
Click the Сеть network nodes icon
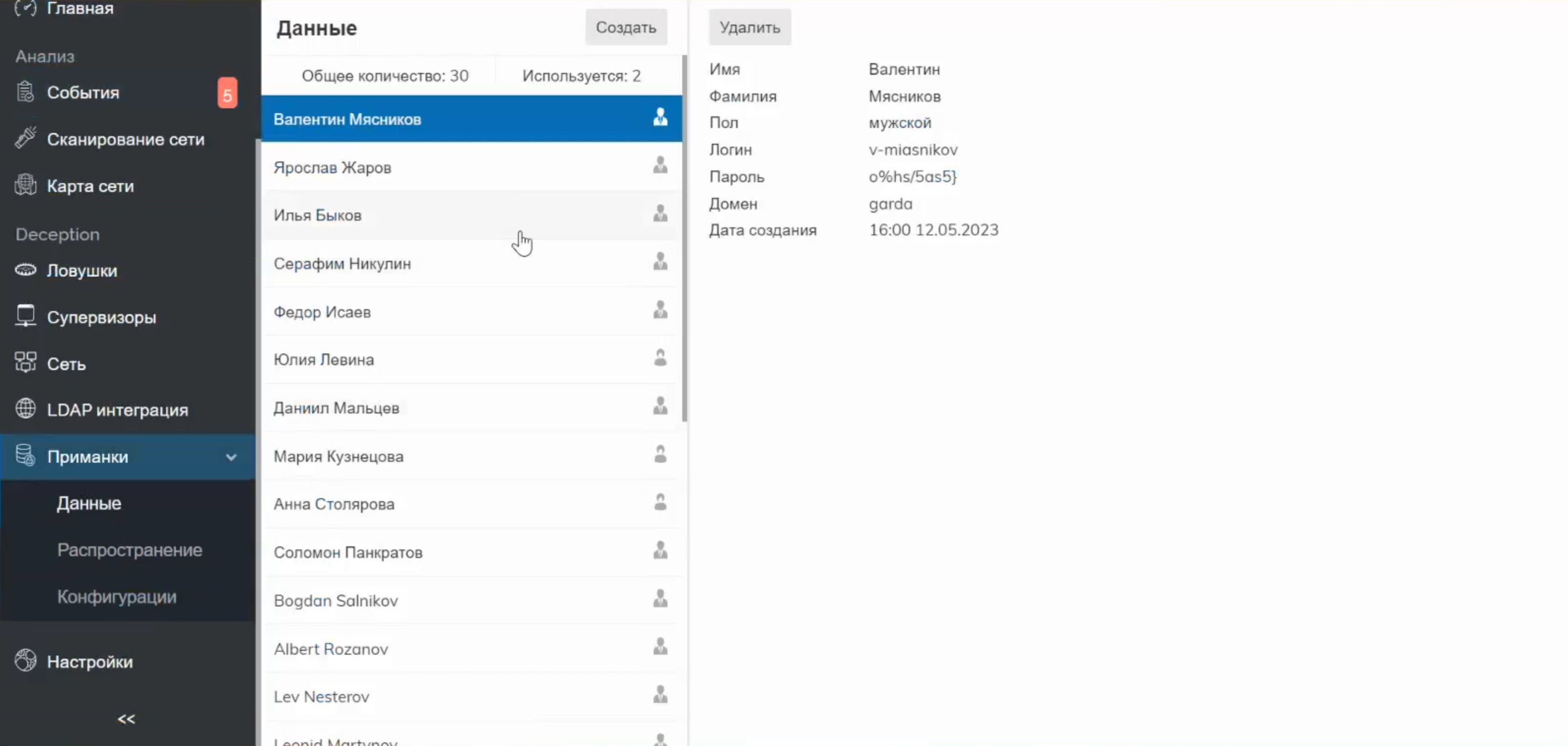(25, 363)
